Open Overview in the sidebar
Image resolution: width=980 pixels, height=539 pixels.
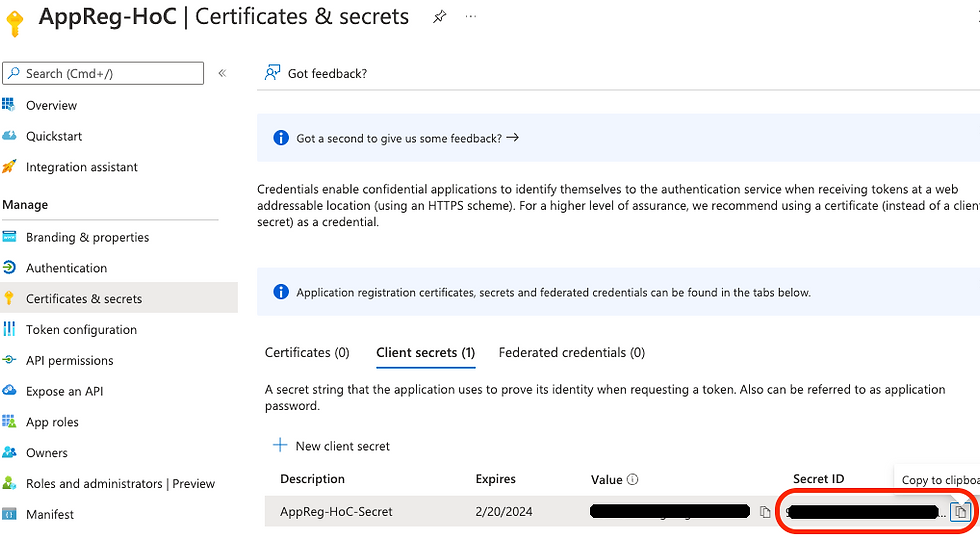tap(51, 105)
